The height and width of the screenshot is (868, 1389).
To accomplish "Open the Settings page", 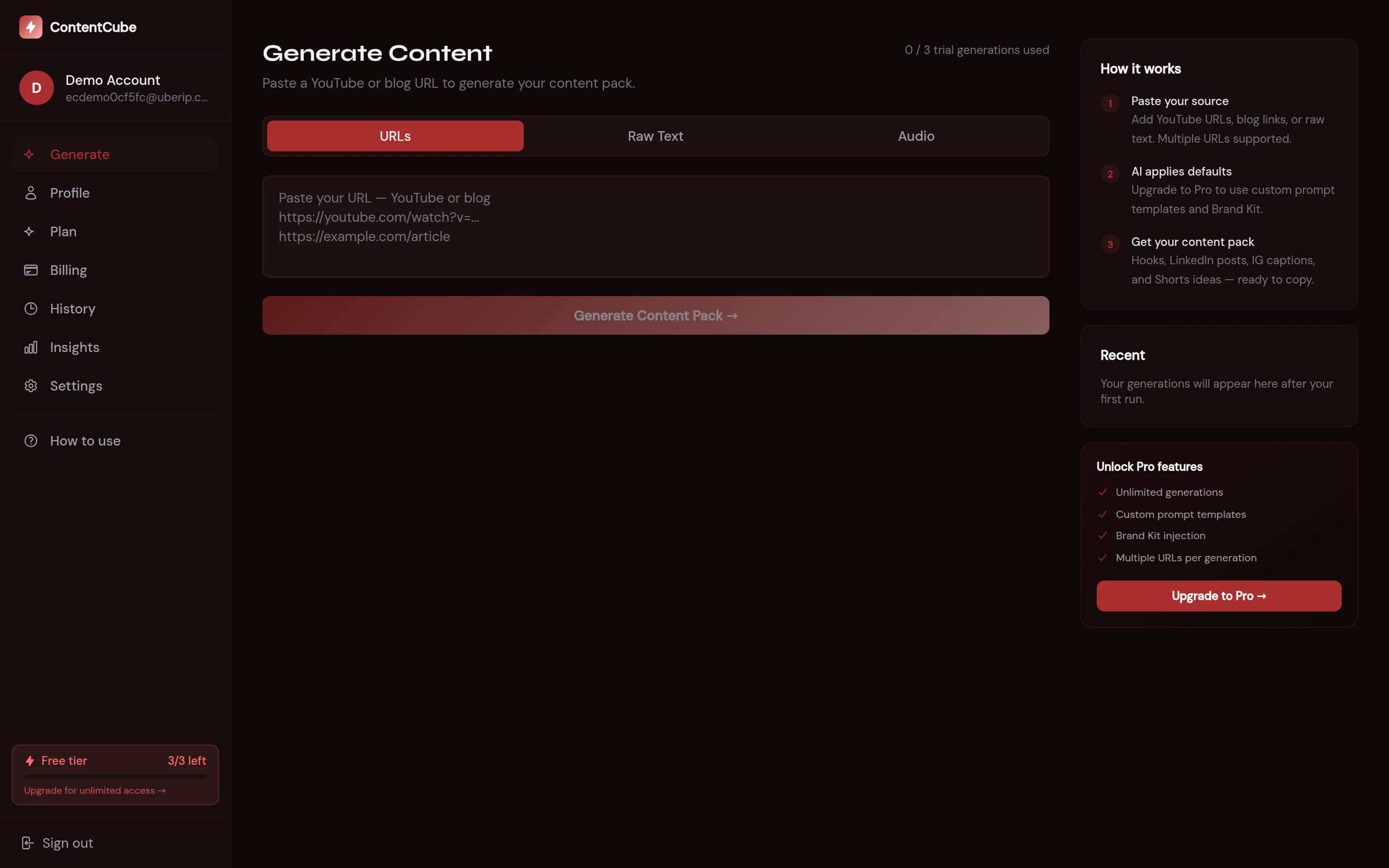I will [115, 386].
